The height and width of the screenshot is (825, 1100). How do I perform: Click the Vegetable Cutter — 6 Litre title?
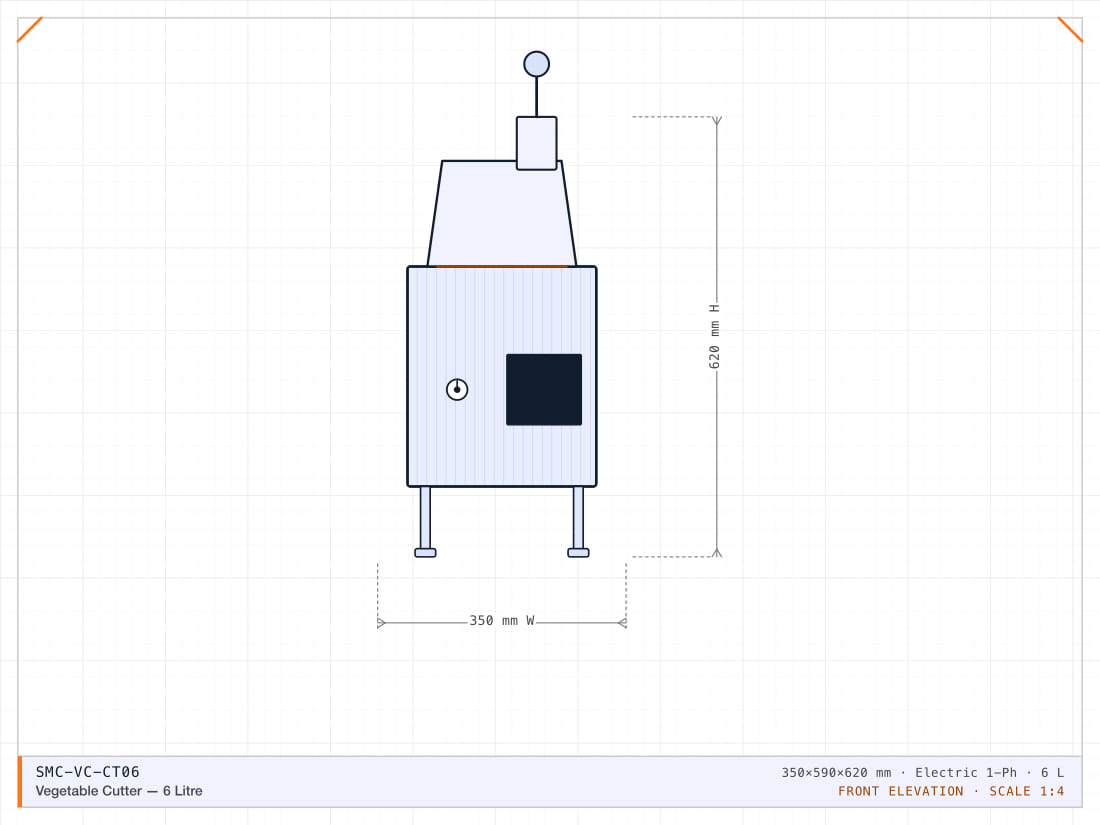(119, 791)
